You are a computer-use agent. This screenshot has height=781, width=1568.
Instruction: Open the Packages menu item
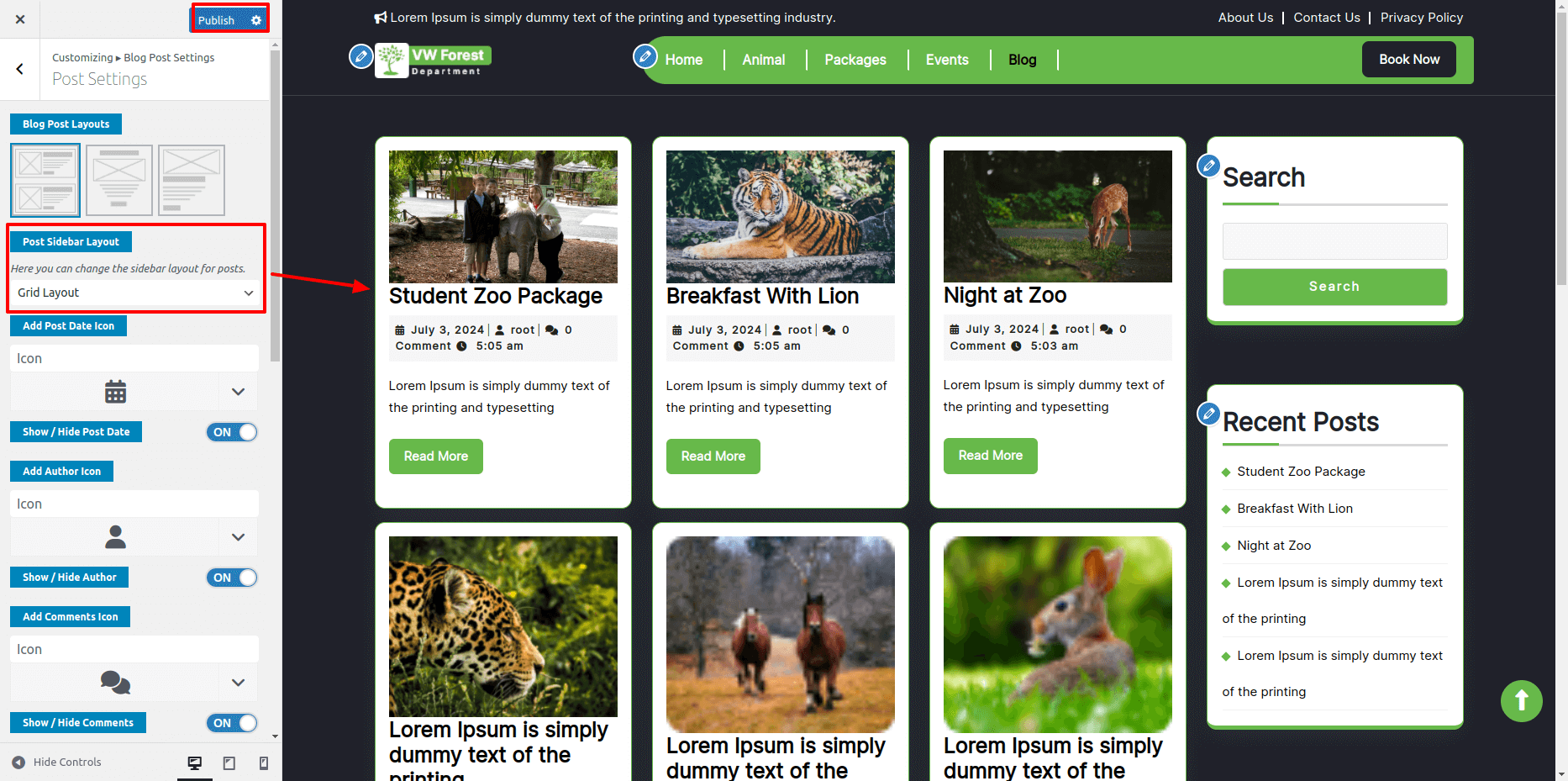point(855,60)
